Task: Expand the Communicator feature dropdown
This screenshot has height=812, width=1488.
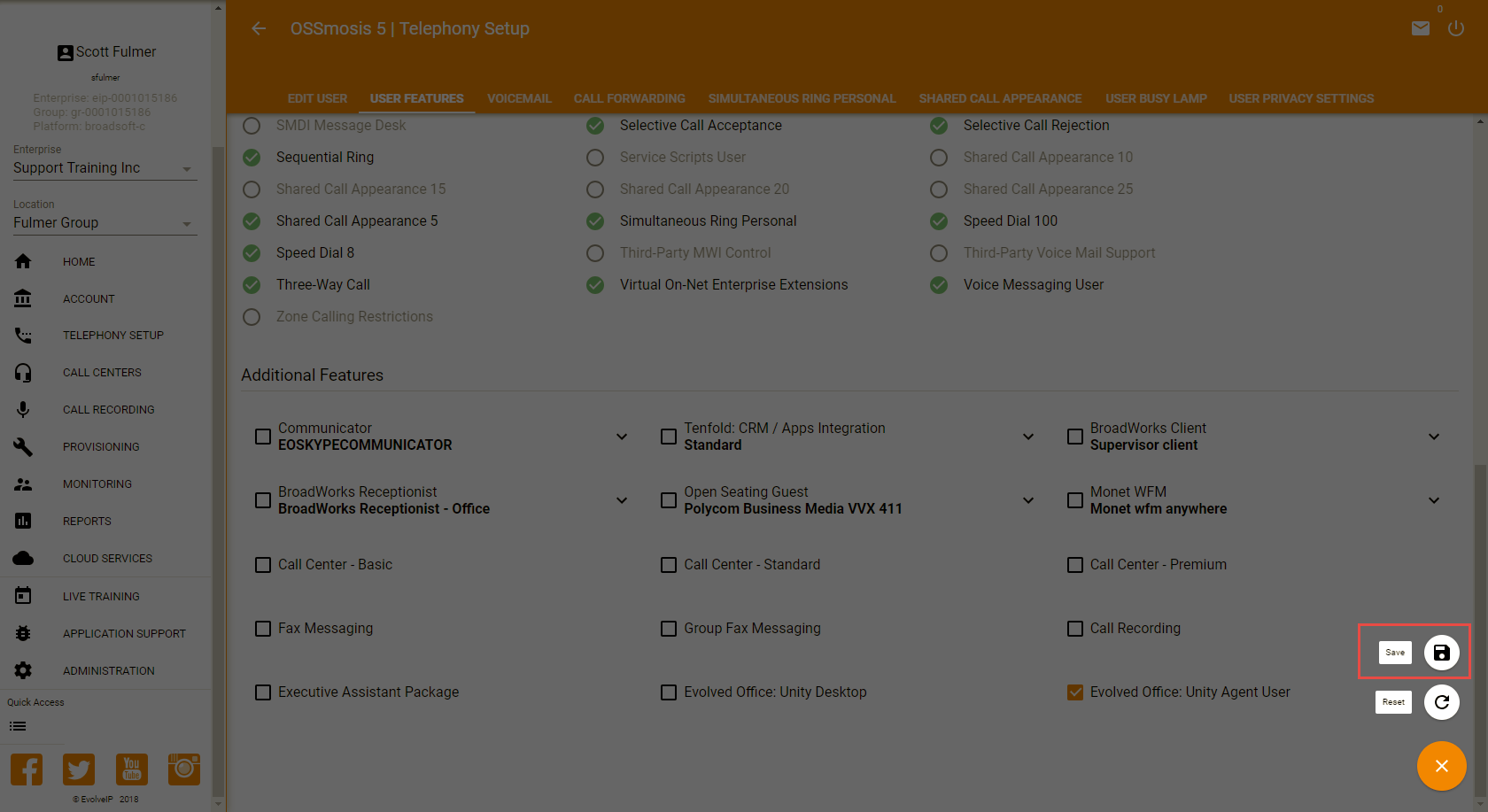Action: 622,437
